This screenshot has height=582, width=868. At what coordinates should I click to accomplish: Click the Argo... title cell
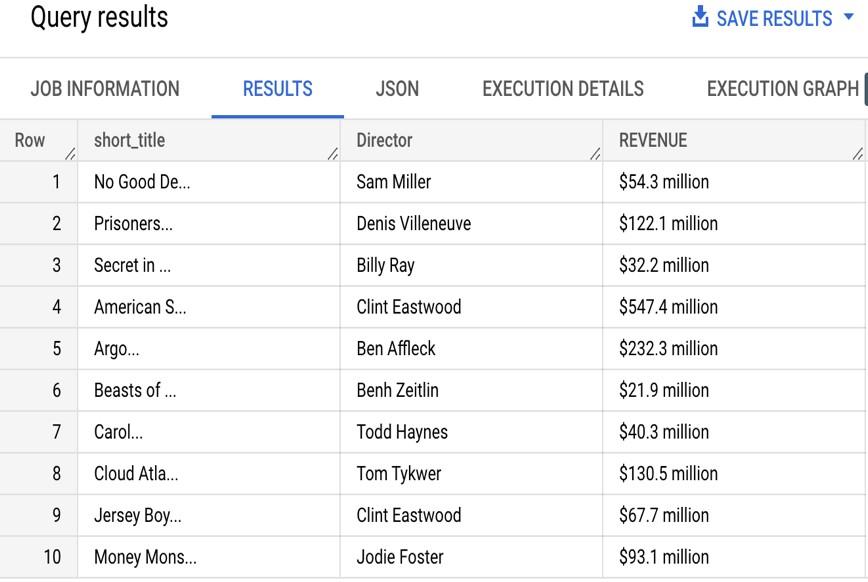(209, 349)
